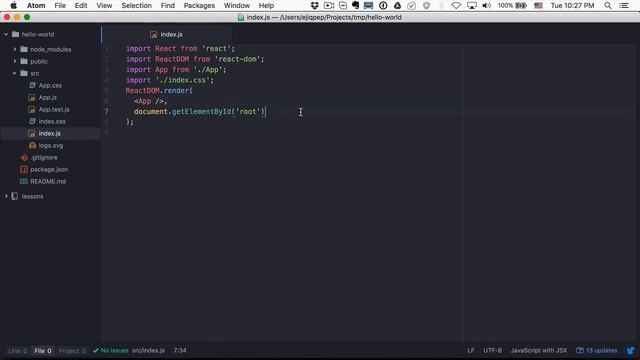Open Spotlight search magnifier icon
The width and height of the screenshot is (640, 360).
pyautogui.click(x=608, y=5)
